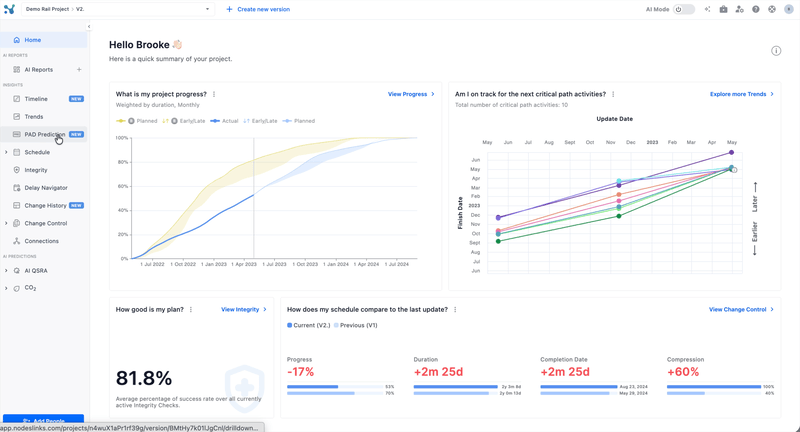The image size is (800, 432).
Task: Expand the Change Control sidebar section
Action: pos(6,224)
